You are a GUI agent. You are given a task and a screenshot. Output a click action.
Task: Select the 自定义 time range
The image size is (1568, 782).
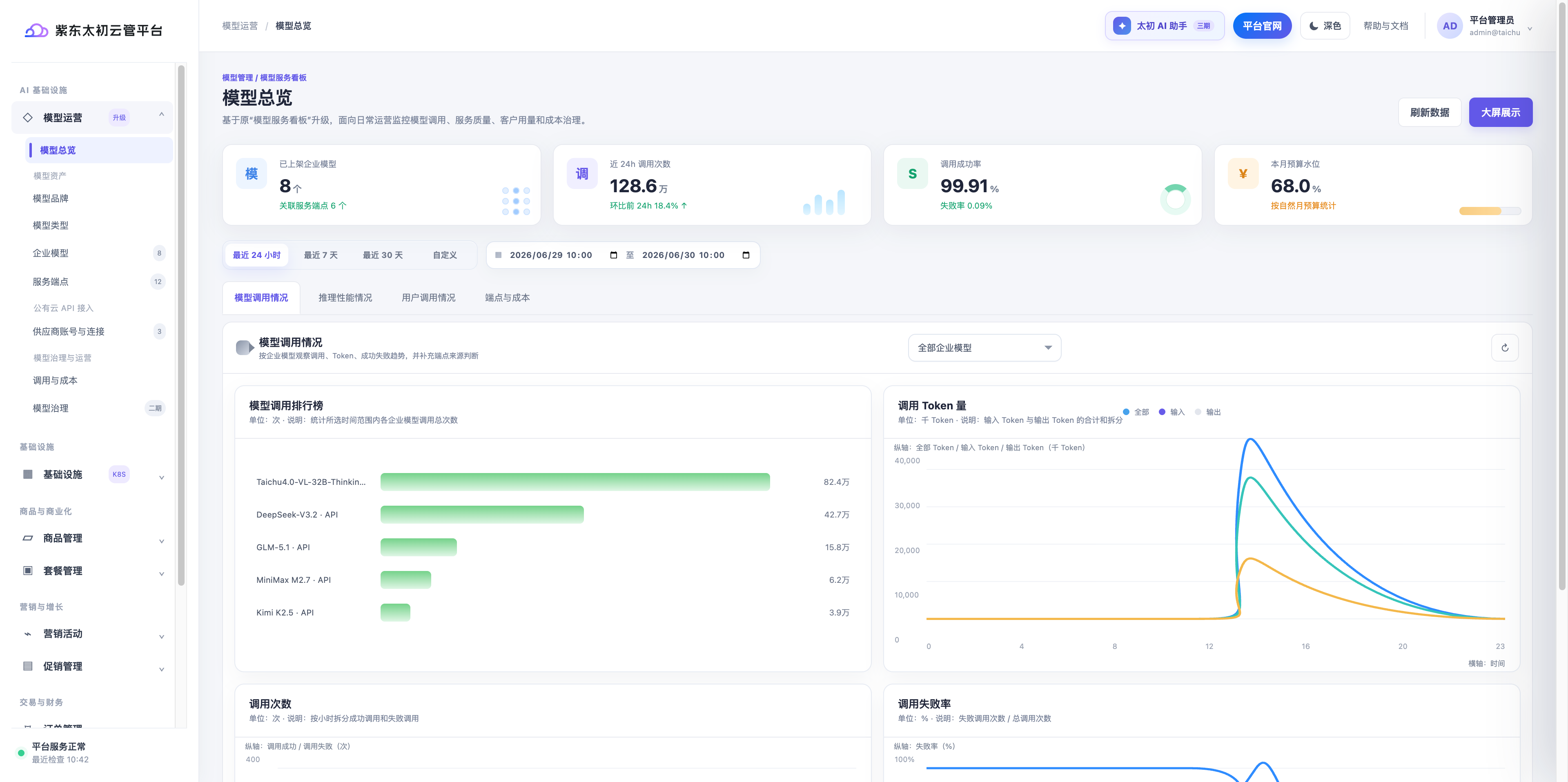click(x=445, y=255)
